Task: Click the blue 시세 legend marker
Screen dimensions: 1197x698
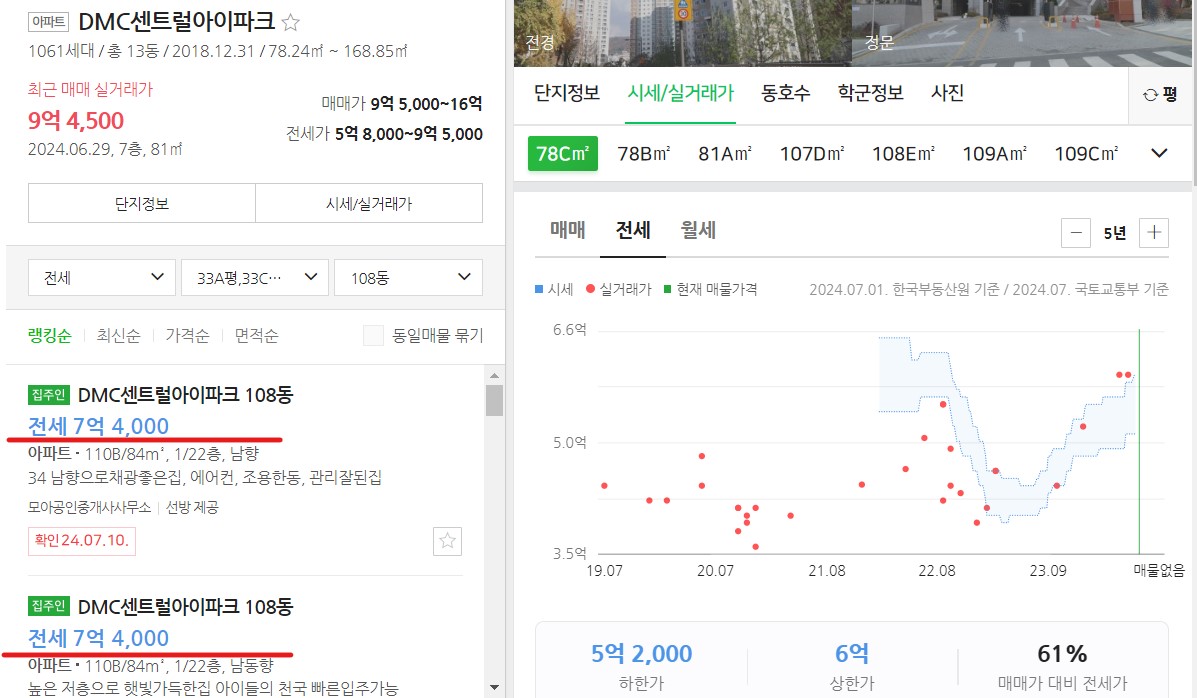Action: [539, 289]
